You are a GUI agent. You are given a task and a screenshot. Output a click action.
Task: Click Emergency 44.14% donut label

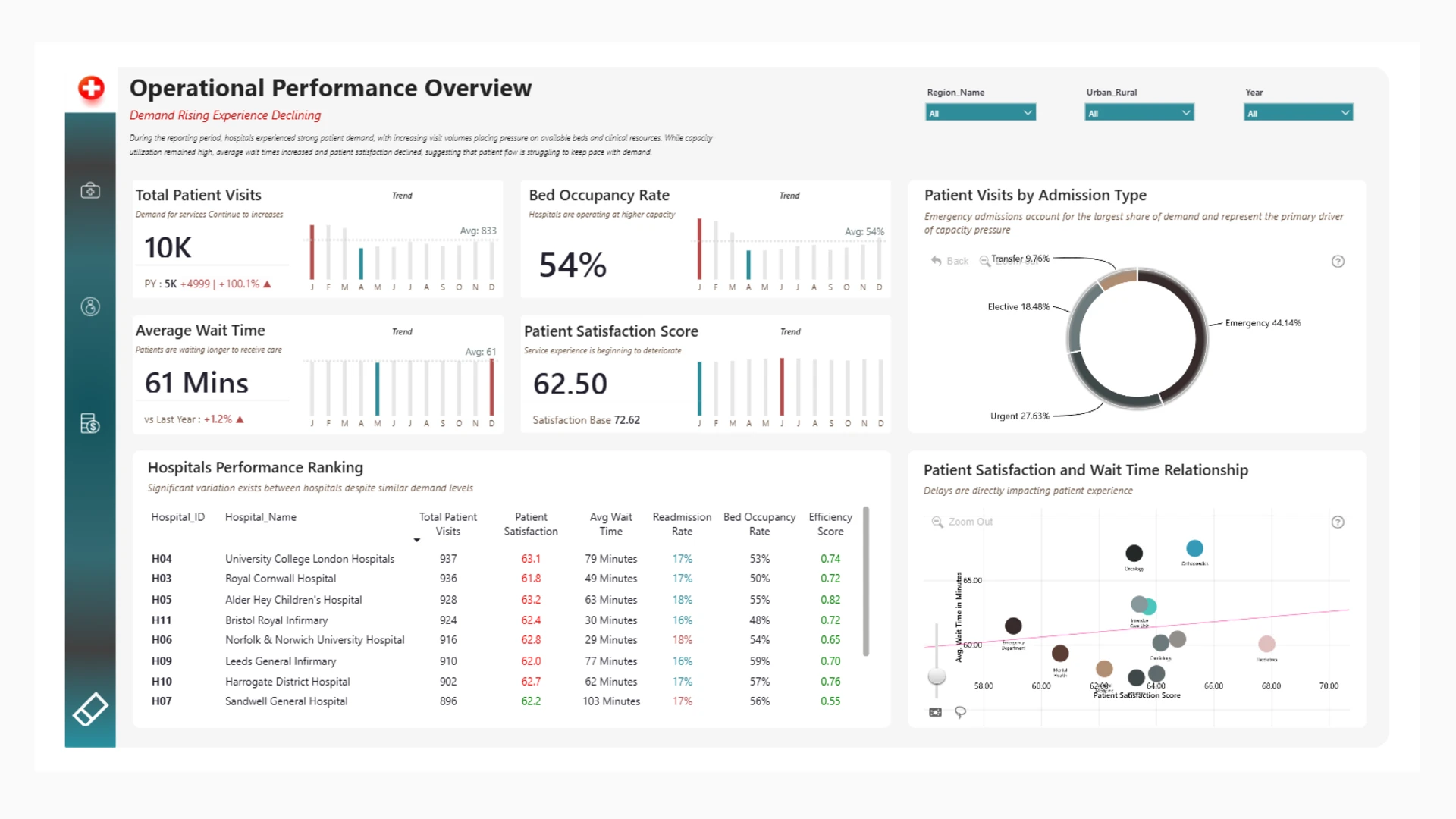click(x=1263, y=323)
